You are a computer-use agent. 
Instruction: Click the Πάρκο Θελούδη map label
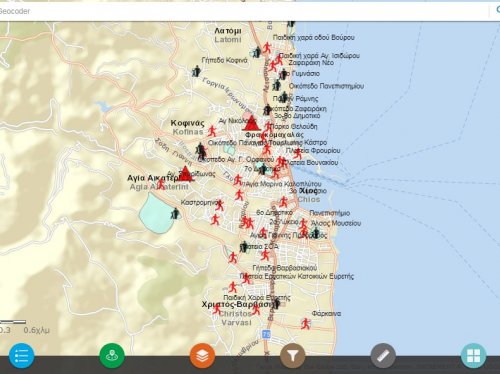293,127
